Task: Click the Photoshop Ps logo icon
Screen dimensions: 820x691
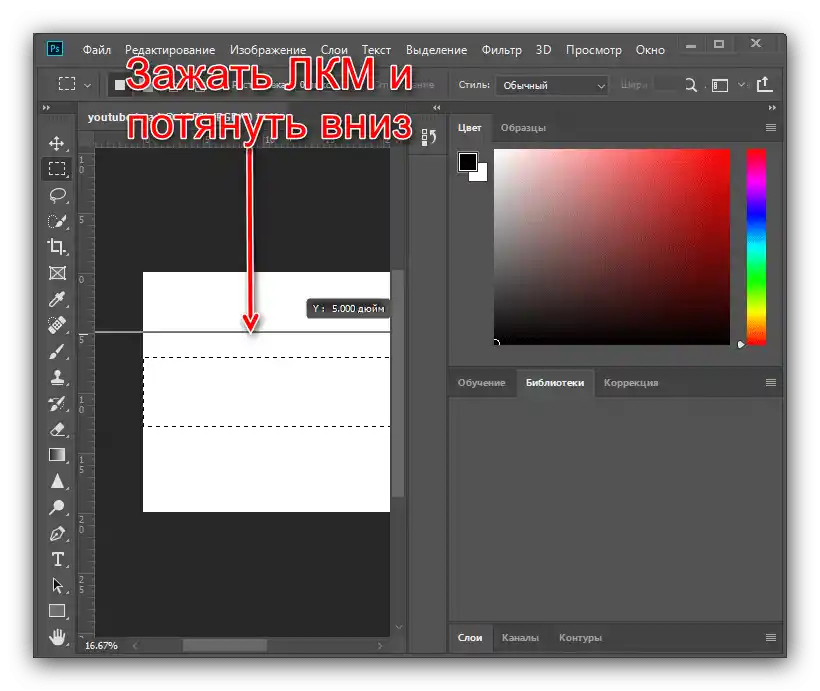Action: coord(55,49)
